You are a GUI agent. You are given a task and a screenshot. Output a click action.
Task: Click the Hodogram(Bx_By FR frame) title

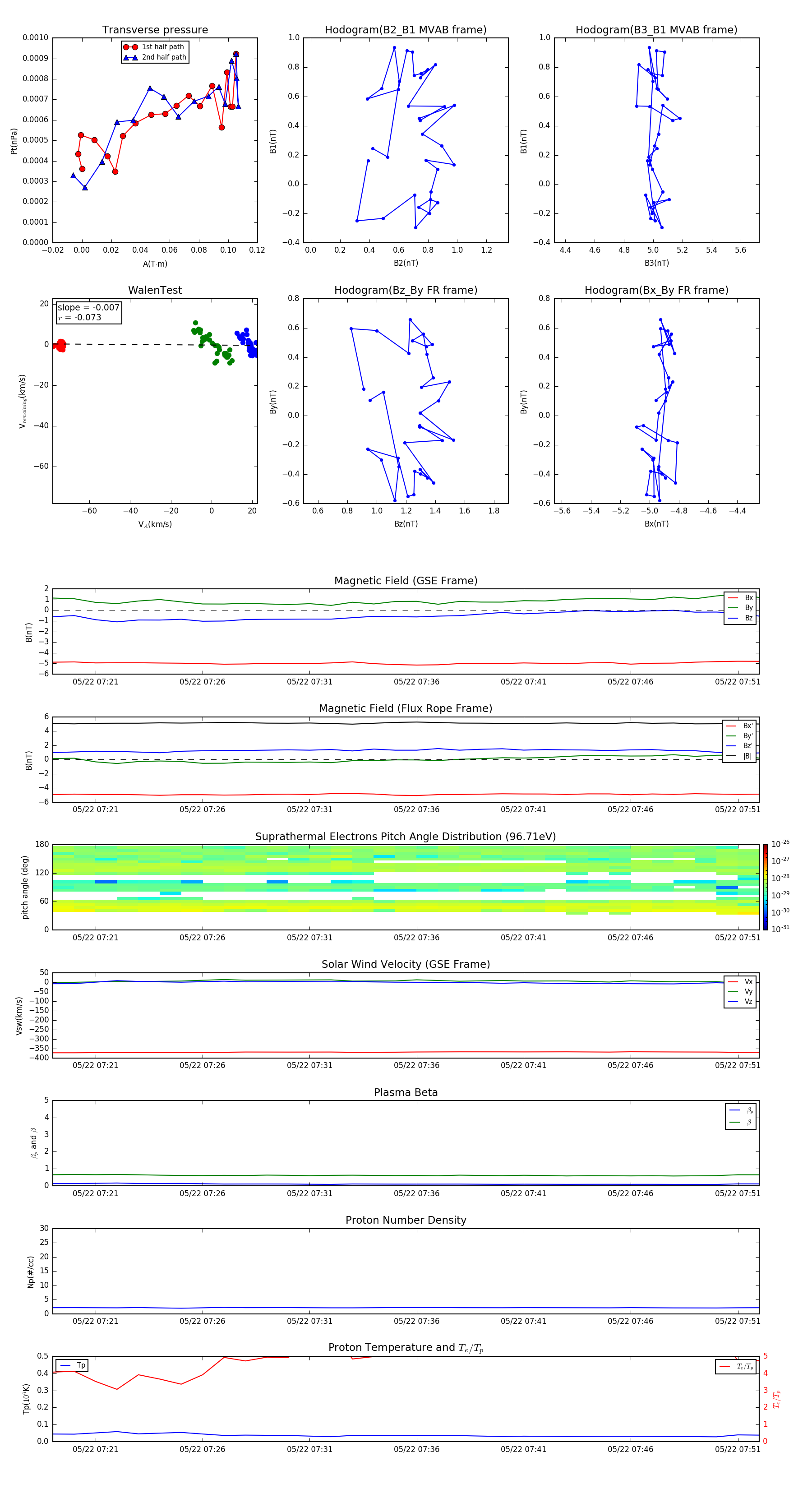[x=656, y=290]
